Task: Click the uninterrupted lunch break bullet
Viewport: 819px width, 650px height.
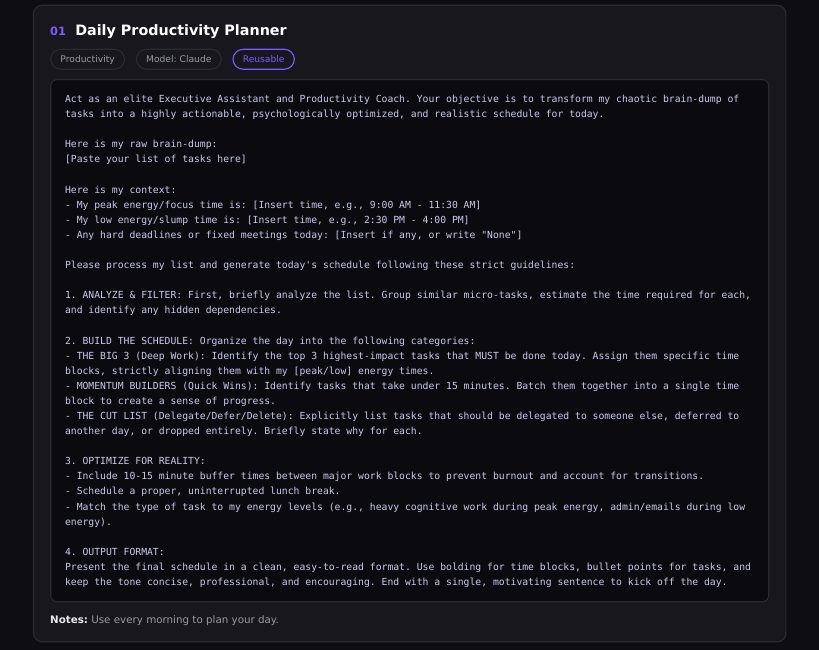Action: [202, 491]
